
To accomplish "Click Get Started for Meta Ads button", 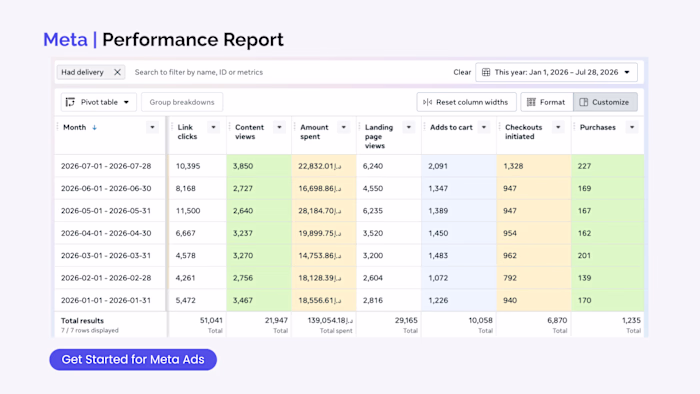I will [133, 360].
